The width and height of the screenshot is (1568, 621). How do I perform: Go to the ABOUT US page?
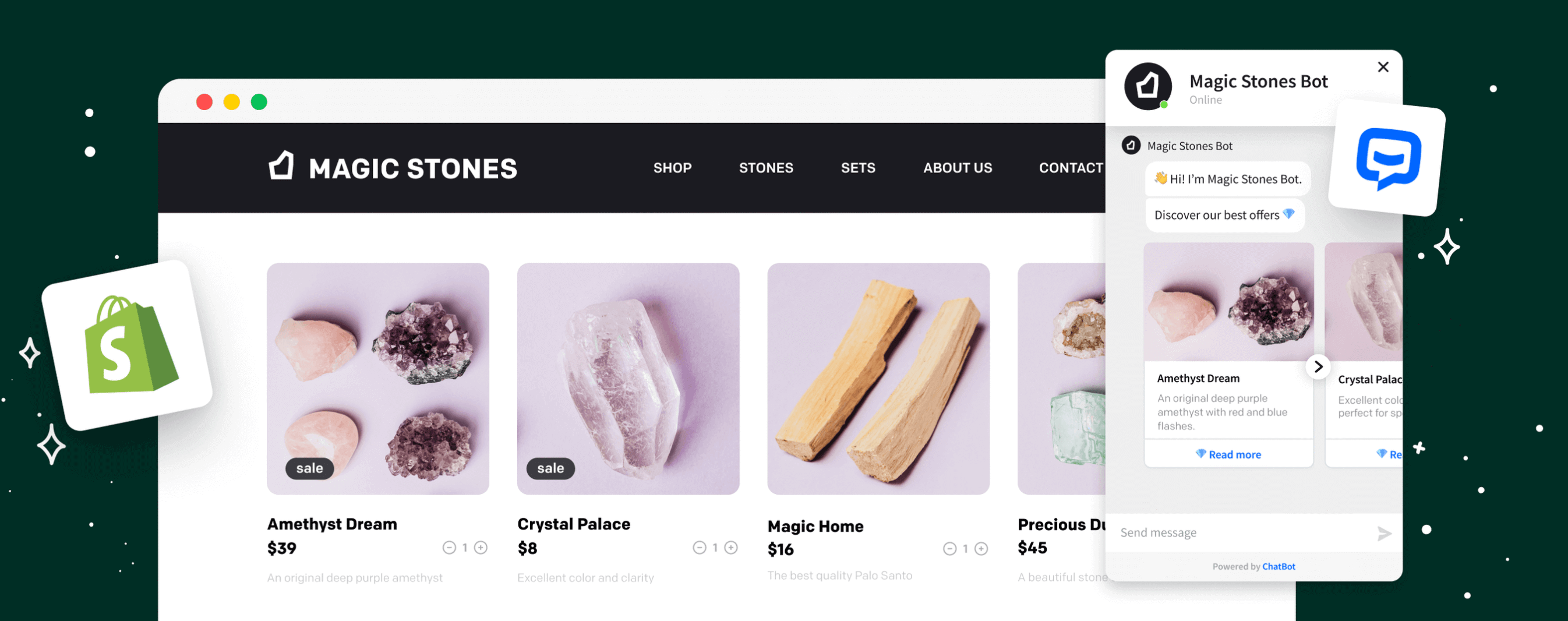tap(958, 167)
